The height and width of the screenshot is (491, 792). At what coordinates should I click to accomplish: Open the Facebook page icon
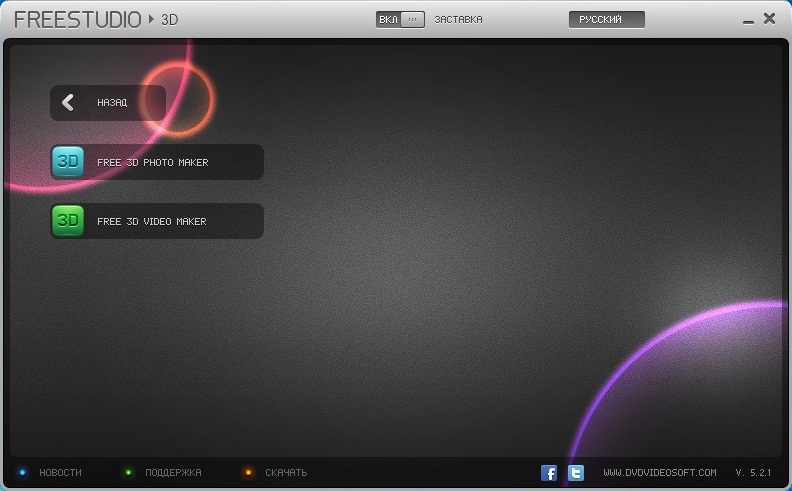549,473
